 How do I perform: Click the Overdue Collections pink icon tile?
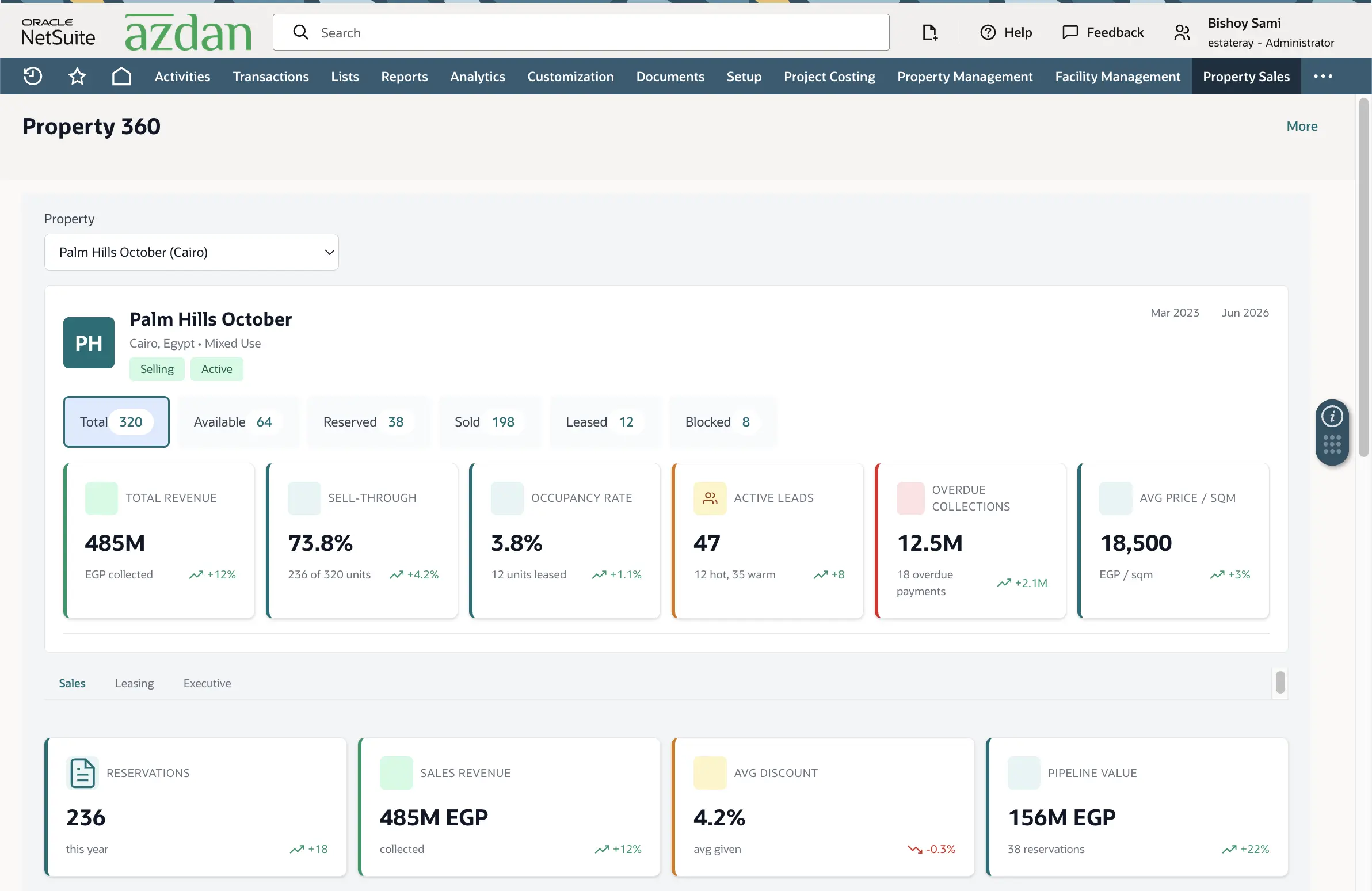910,498
